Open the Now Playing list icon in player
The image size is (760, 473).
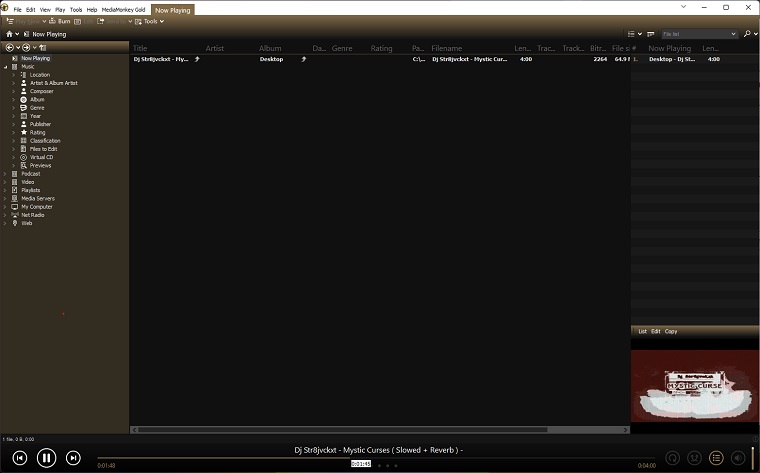click(716, 458)
